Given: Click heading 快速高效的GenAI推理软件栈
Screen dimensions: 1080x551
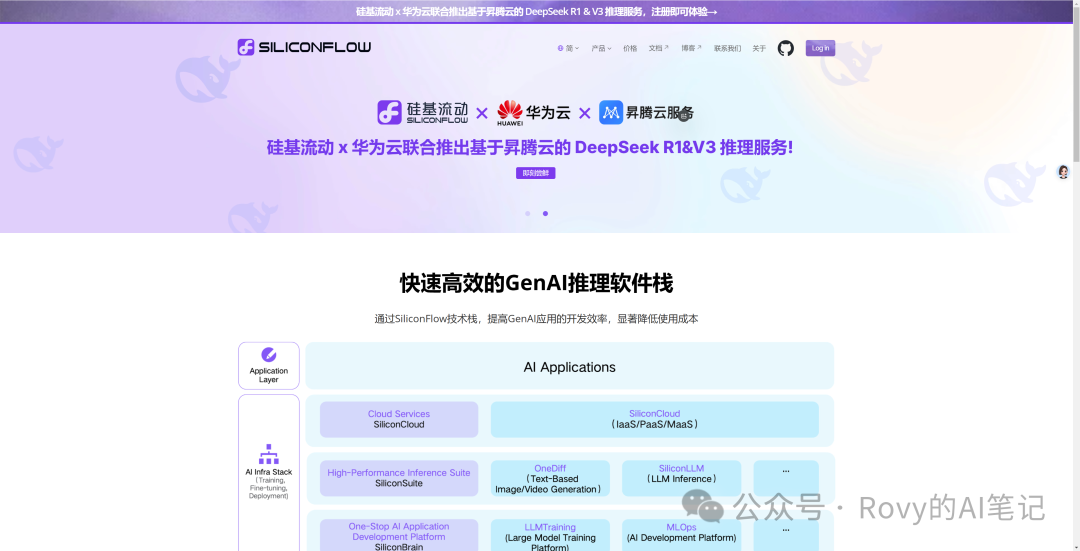Looking at the screenshot, I should 537,283.
